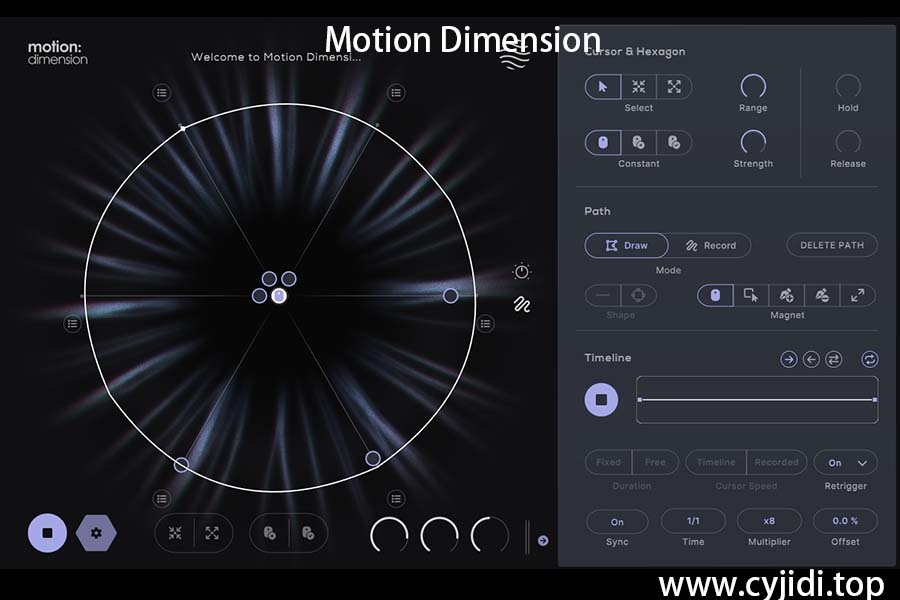
Task: Click the small arrow to collapse side panel
Action: (543, 540)
